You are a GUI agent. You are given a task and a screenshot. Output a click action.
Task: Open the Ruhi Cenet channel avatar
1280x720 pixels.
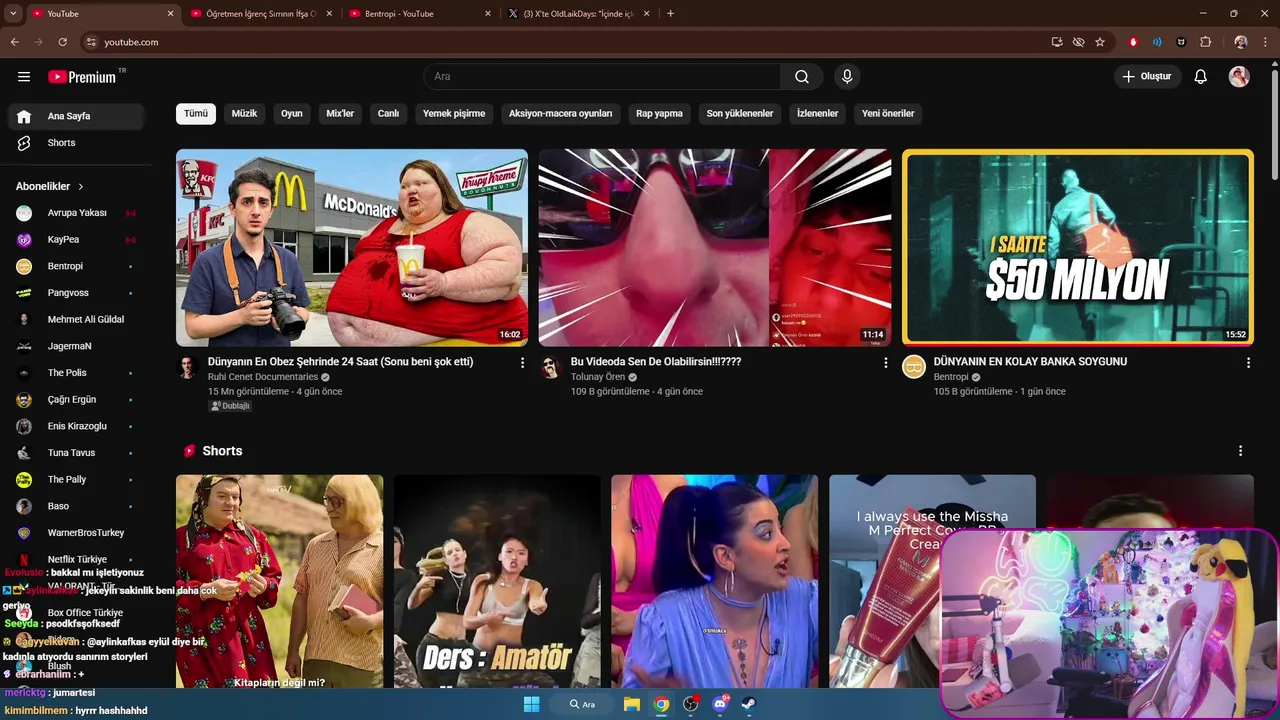(x=188, y=367)
